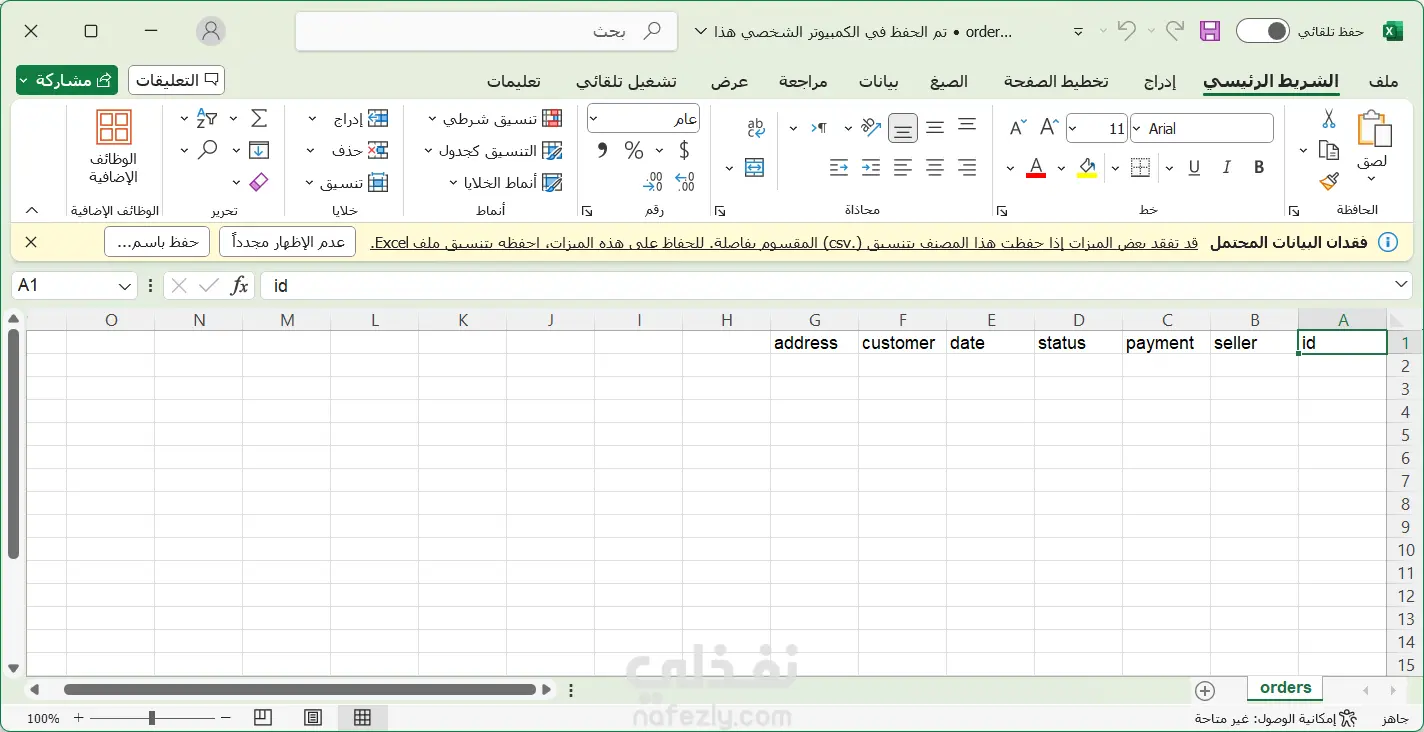This screenshot has width=1424, height=732.
Task: Click the Paste clipboard icon
Action: pos(1374,130)
